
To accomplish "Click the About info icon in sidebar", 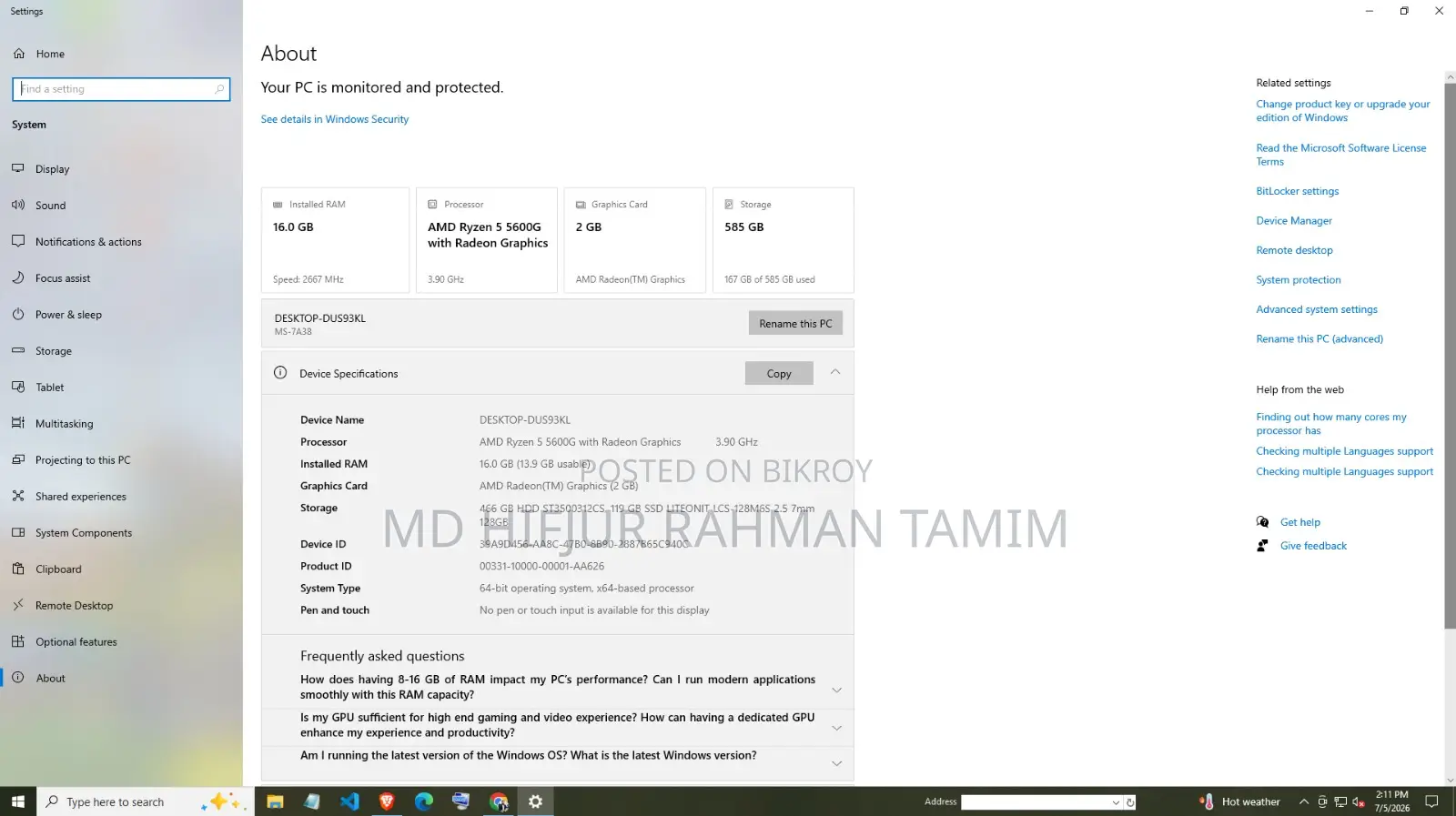I will [18, 678].
